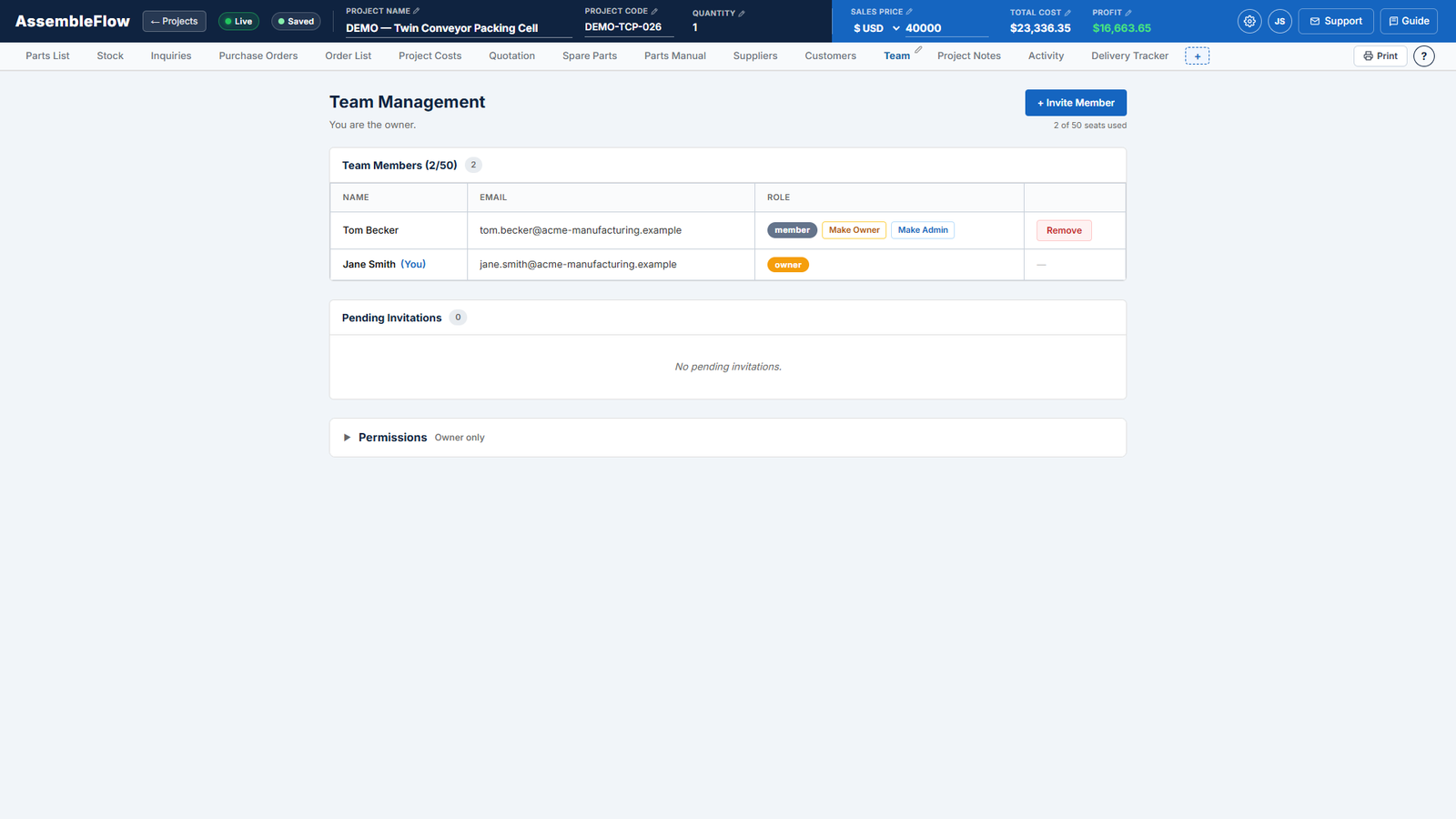Click pencil icon next to Project Name
Image resolution: width=1456 pixels, height=819 pixels.
(417, 11)
